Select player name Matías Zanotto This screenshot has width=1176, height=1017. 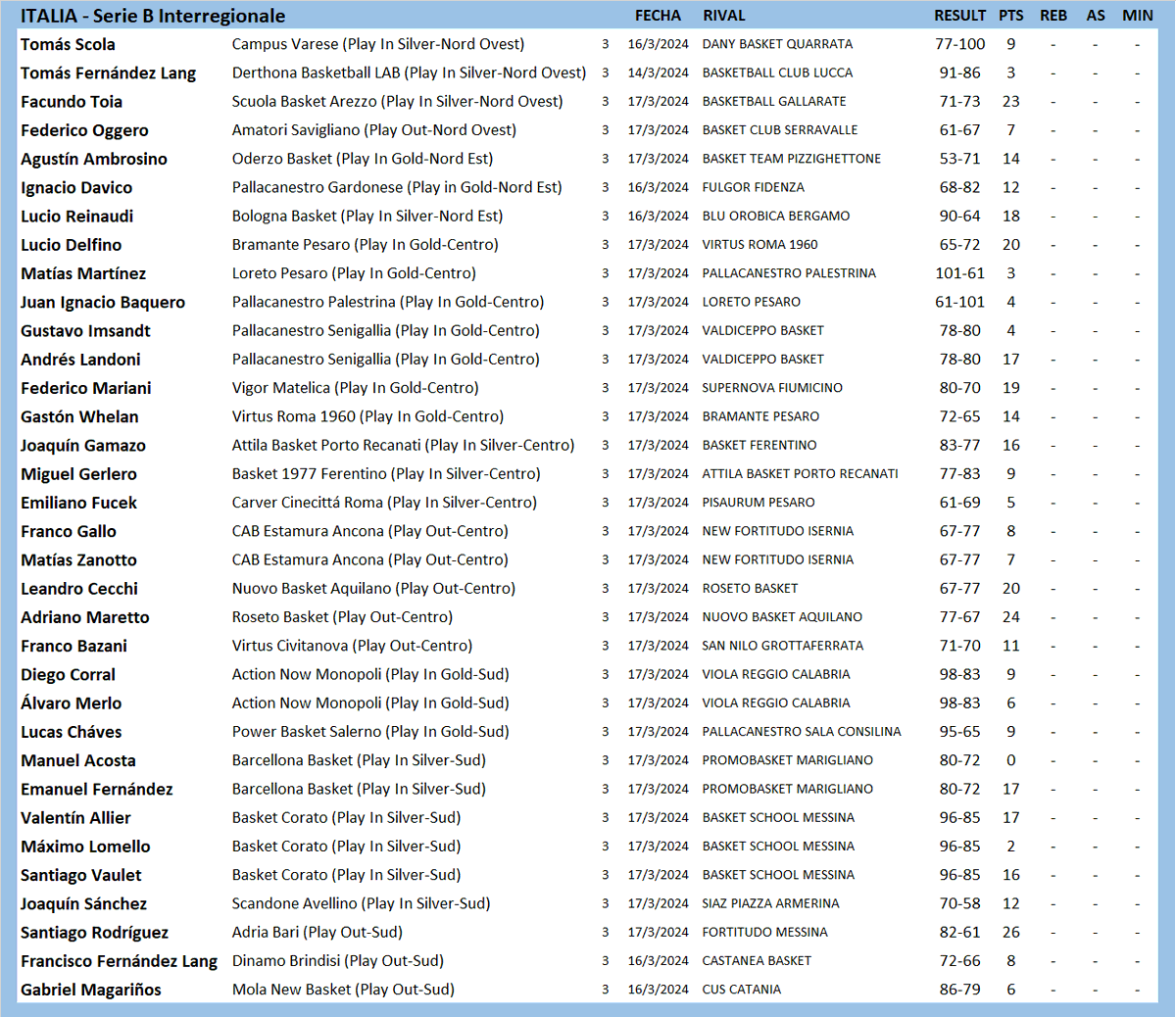(x=78, y=560)
